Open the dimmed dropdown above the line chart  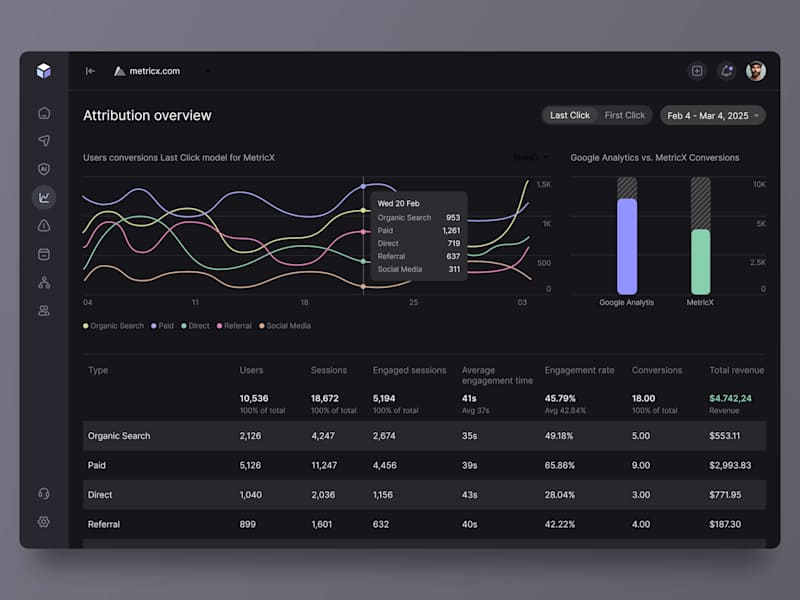pyautogui.click(x=531, y=157)
